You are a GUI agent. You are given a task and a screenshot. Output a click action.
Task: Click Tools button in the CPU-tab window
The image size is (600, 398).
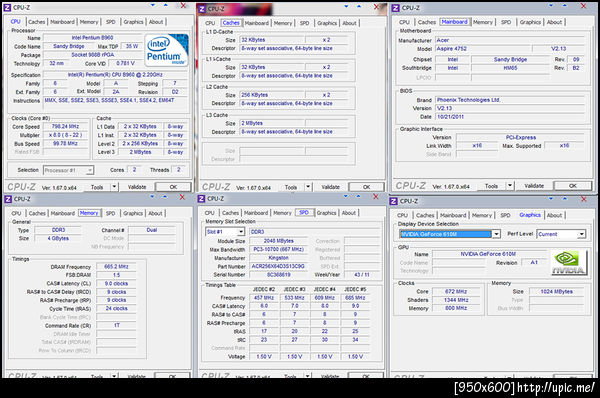[x=97, y=187]
